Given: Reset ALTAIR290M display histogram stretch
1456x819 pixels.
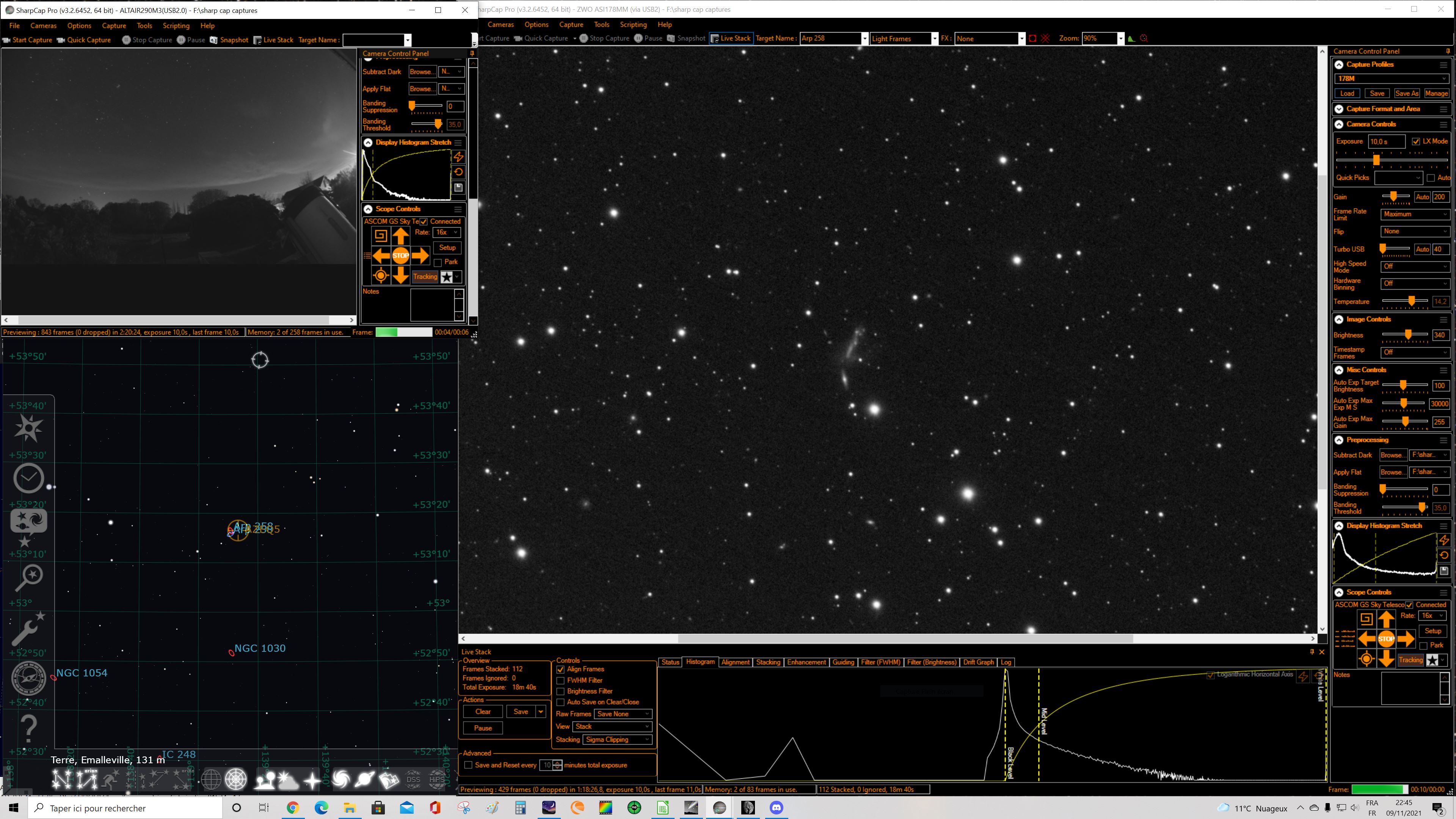Looking at the screenshot, I should pos(458,172).
